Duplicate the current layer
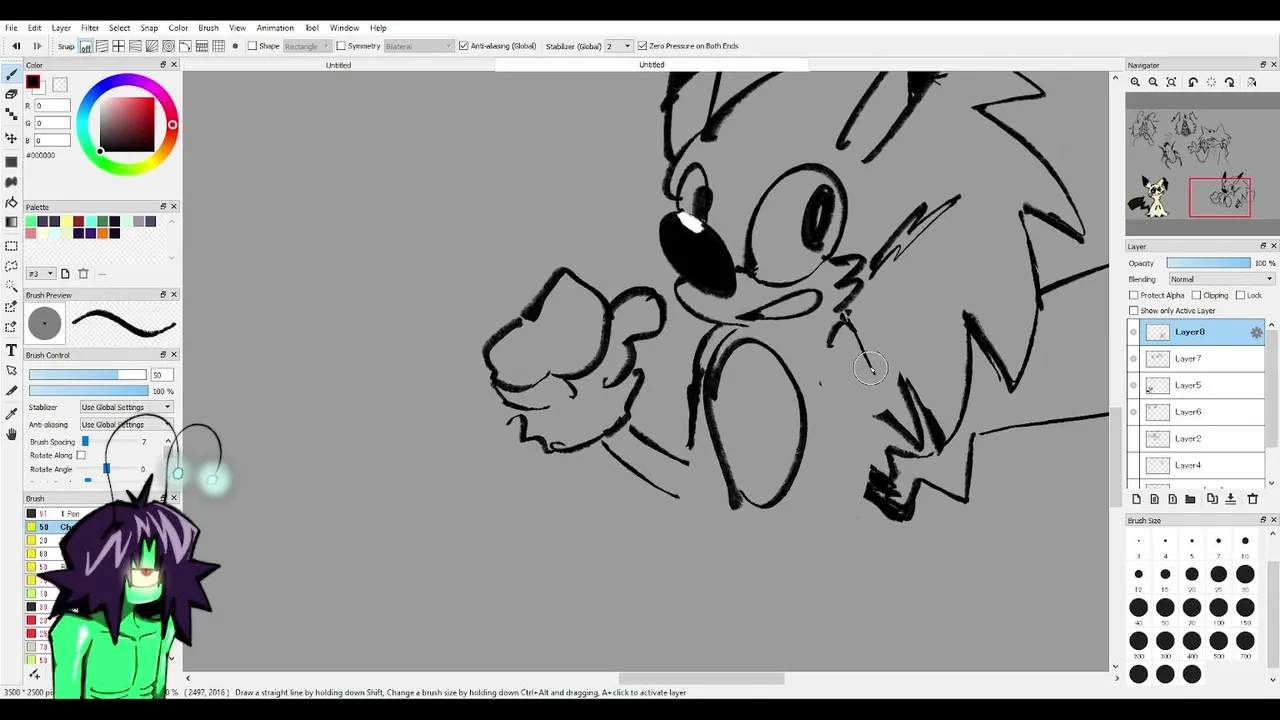The image size is (1280, 720). click(x=1212, y=499)
